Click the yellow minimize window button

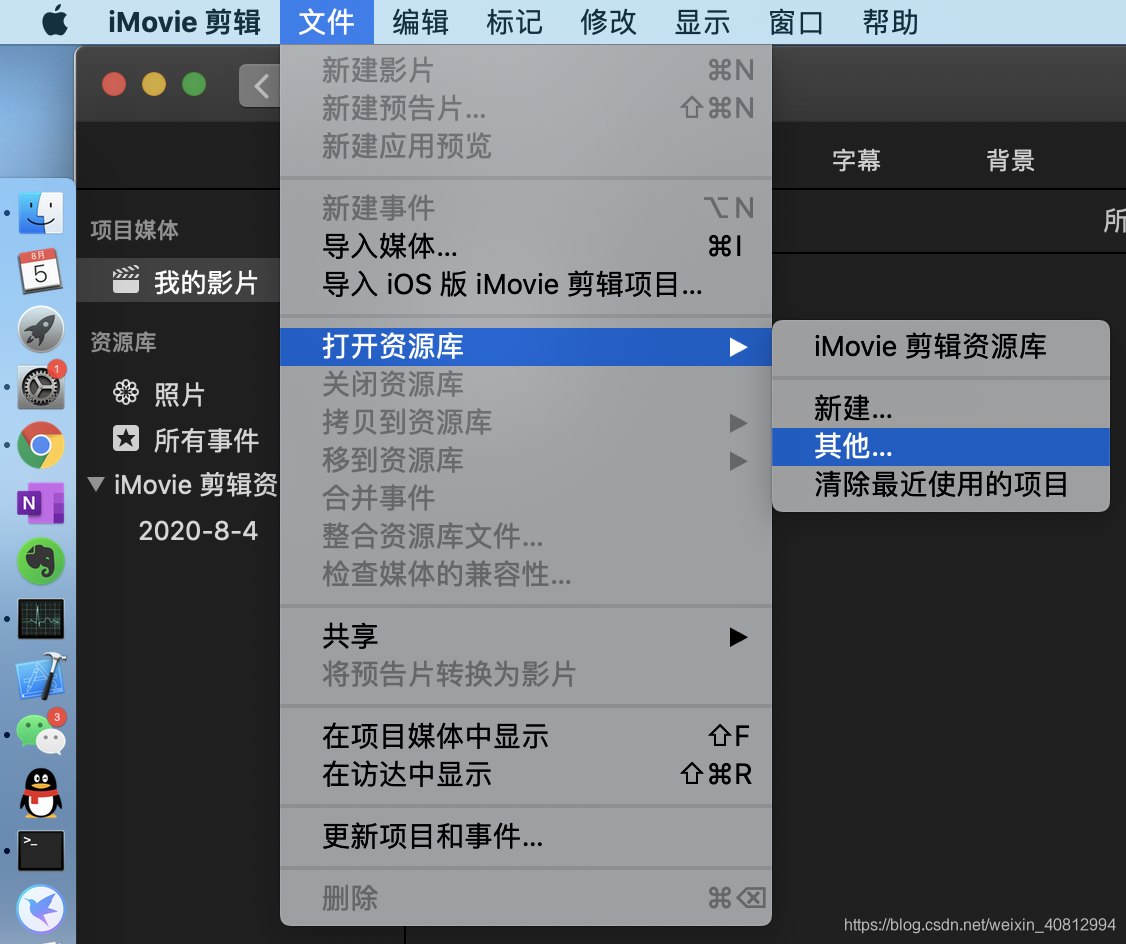(154, 84)
